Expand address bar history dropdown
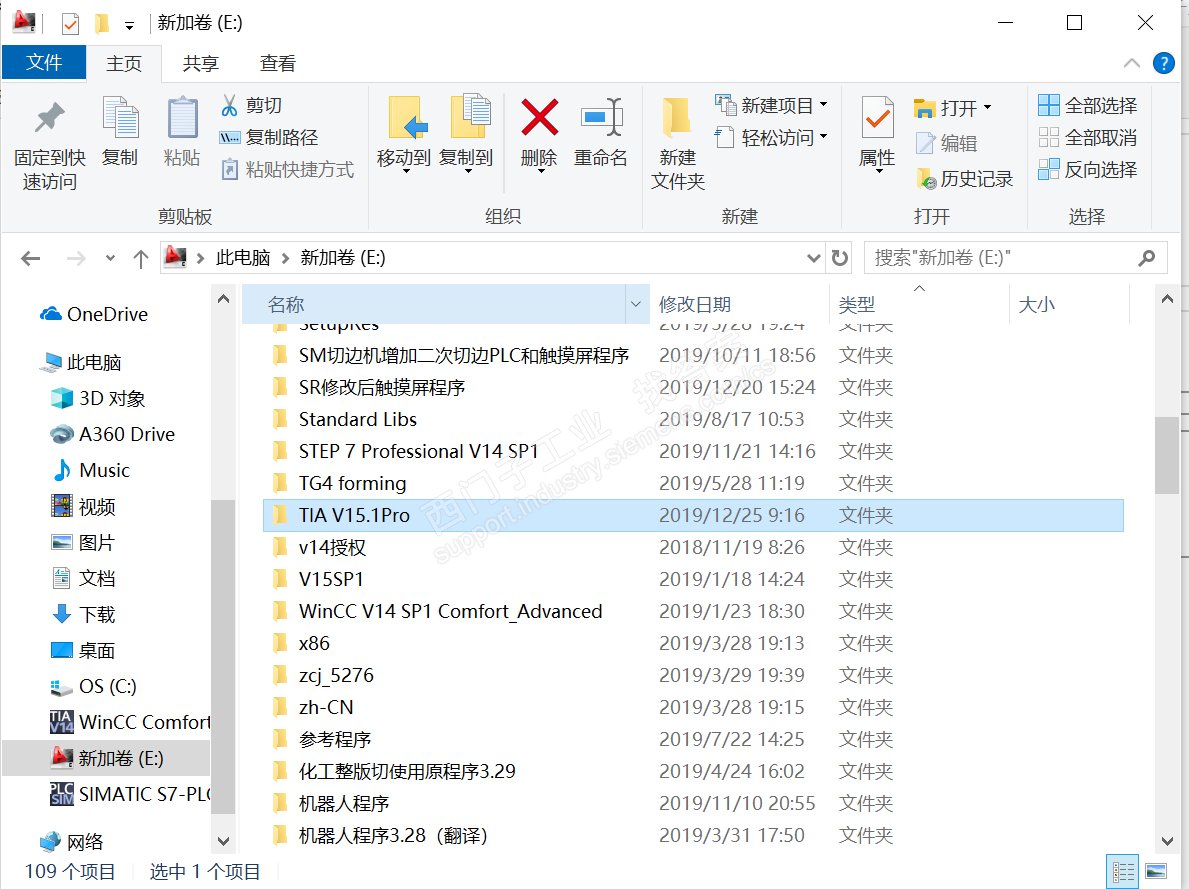Screen dimensions: 1189x889 [x=814, y=258]
